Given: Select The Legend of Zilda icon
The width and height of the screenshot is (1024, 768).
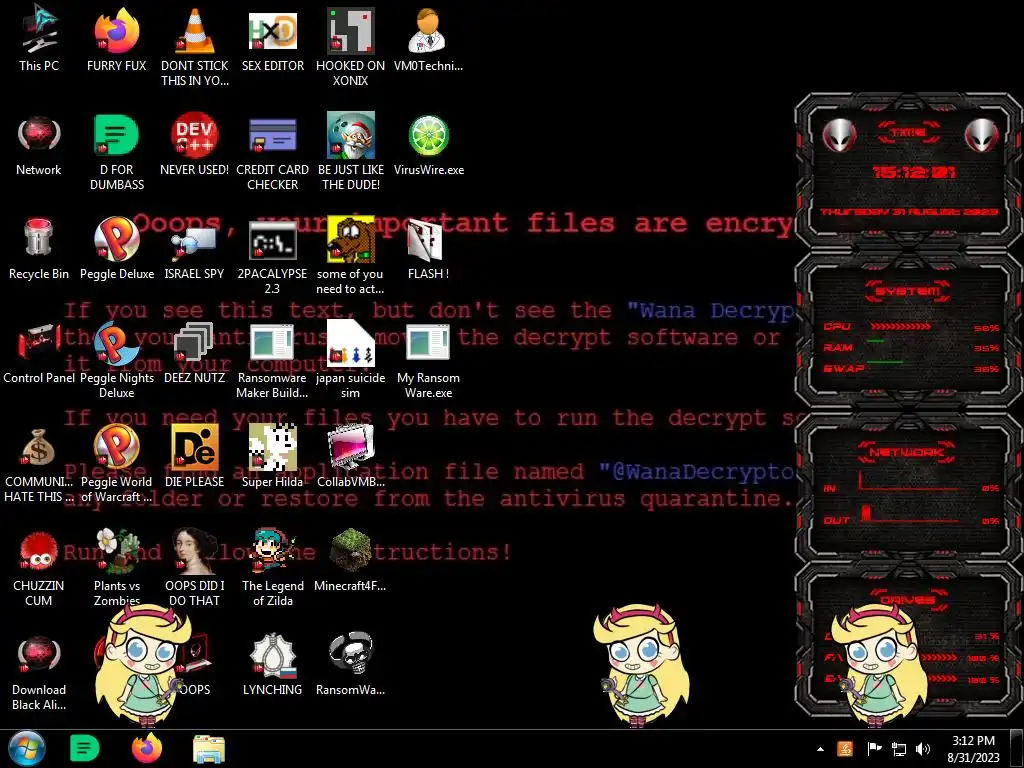Looking at the screenshot, I should point(272,550).
